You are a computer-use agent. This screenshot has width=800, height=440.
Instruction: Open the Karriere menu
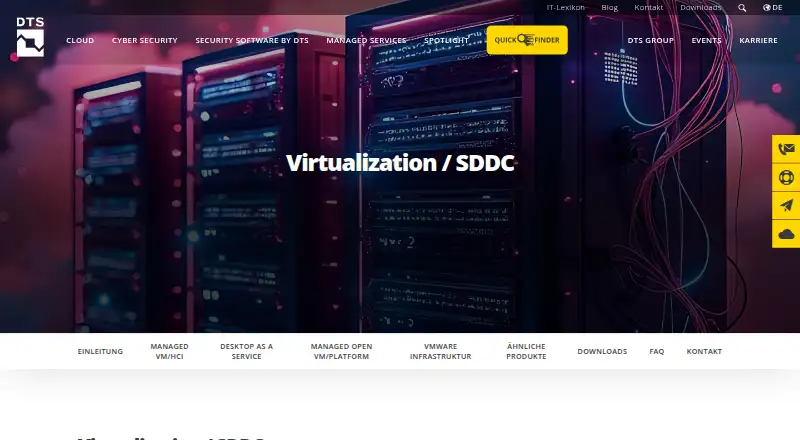[x=759, y=40]
